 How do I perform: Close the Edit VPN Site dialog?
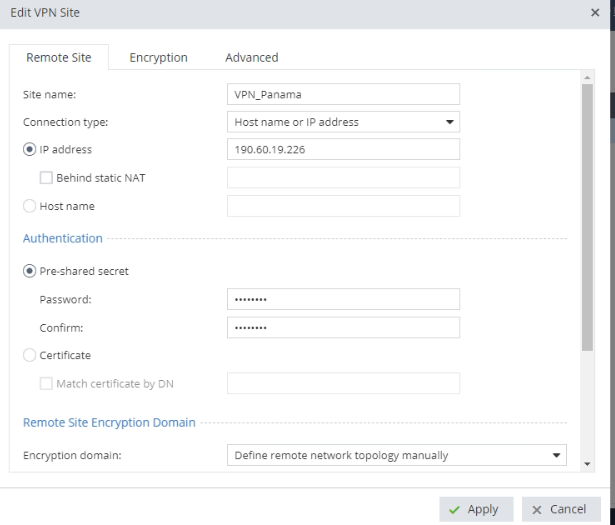click(x=595, y=12)
